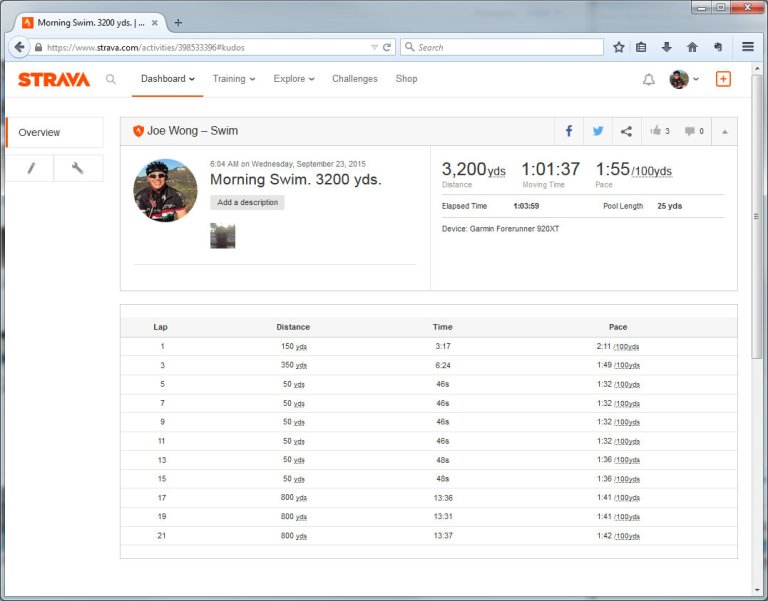The height and width of the screenshot is (601, 768).
Task: Click the orange plus upload icon
Action: 723,79
